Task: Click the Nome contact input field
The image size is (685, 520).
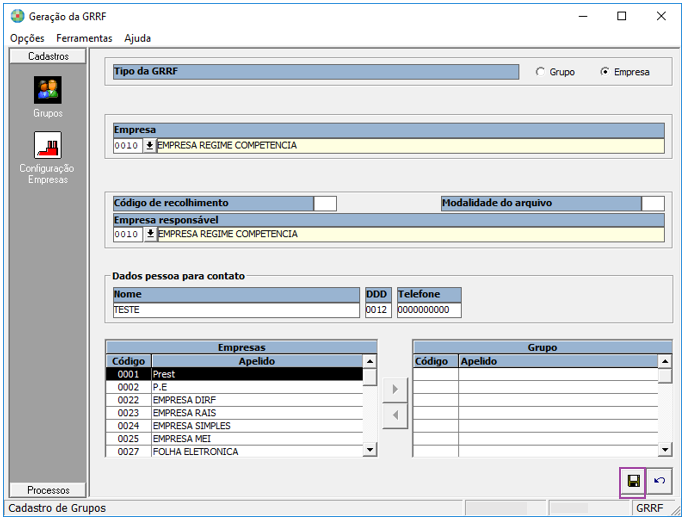Action: [x=235, y=310]
